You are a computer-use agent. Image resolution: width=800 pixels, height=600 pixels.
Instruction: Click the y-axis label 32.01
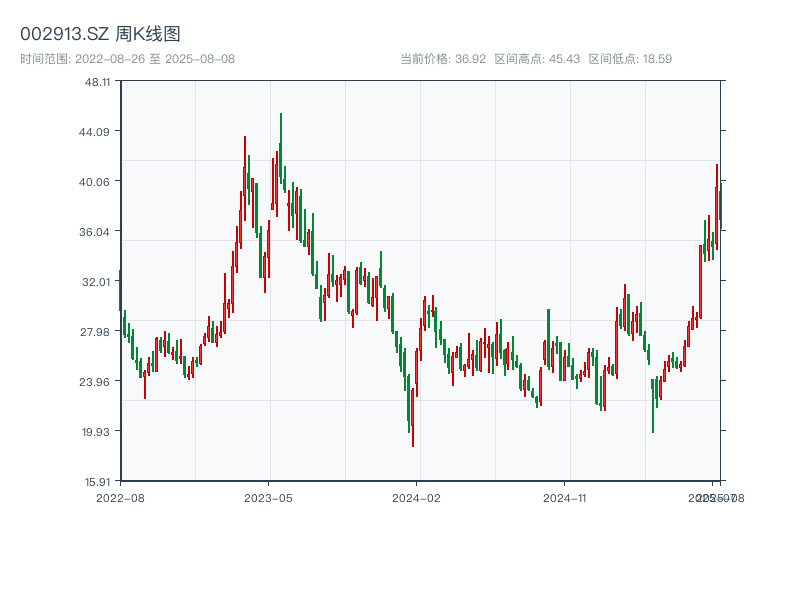[x=96, y=282]
